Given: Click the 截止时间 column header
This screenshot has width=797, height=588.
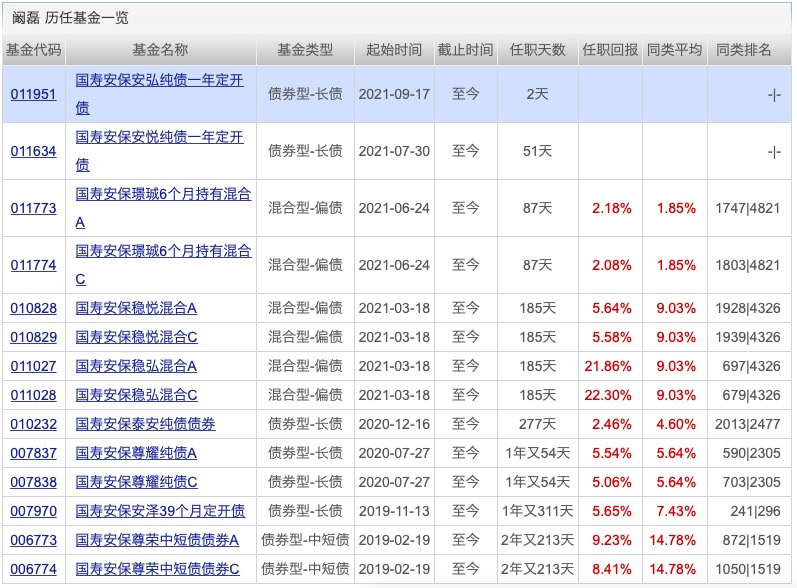Looking at the screenshot, I should point(466,50).
